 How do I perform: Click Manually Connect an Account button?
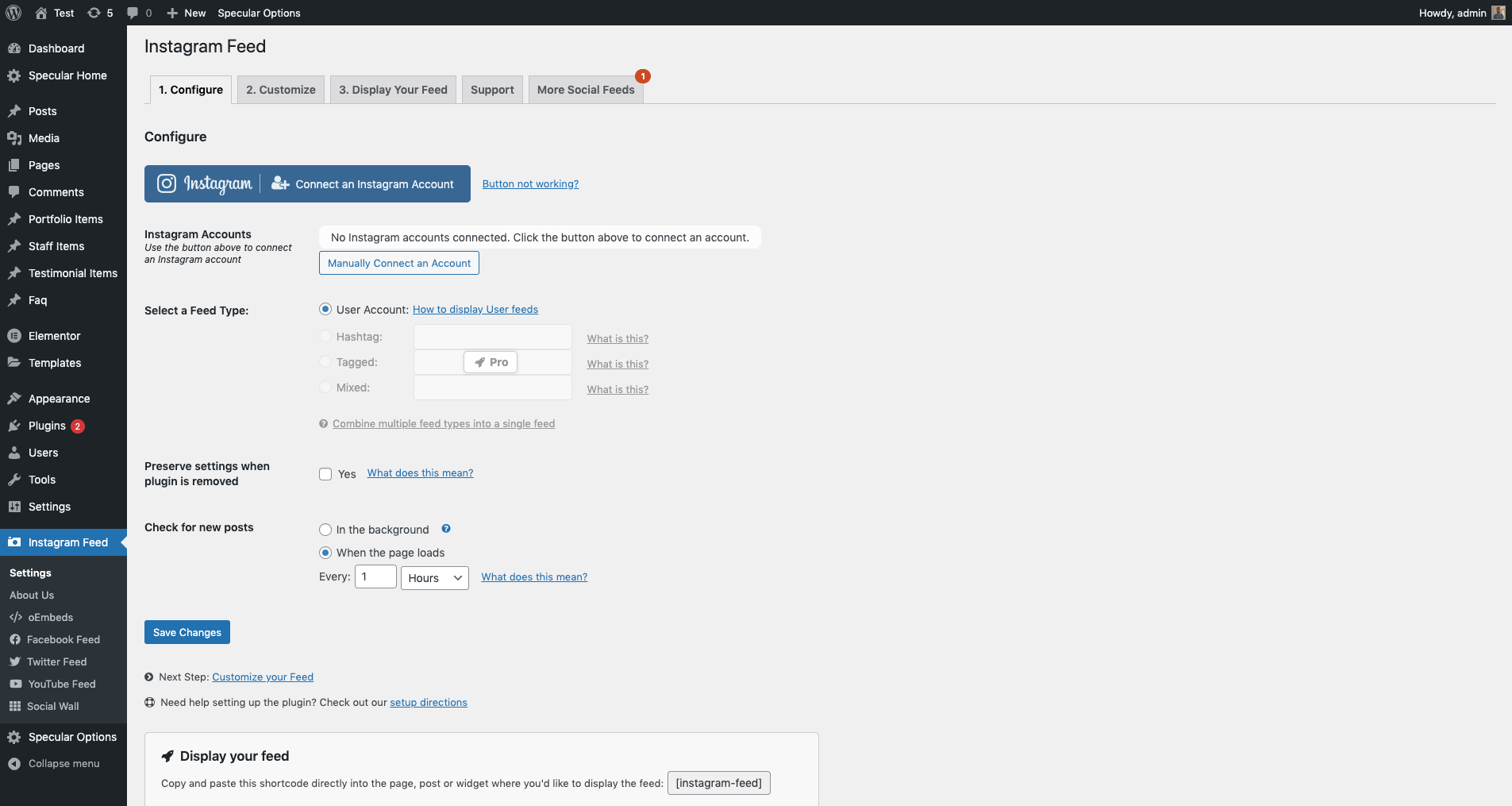[x=399, y=263]
